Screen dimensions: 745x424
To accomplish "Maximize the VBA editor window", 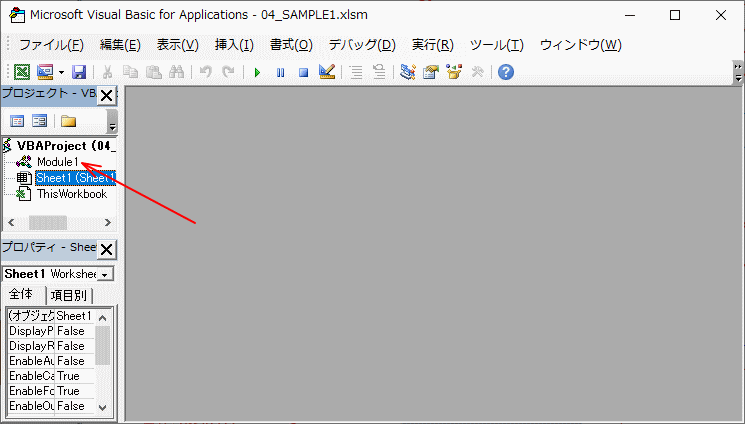I will tap(675, 15).
